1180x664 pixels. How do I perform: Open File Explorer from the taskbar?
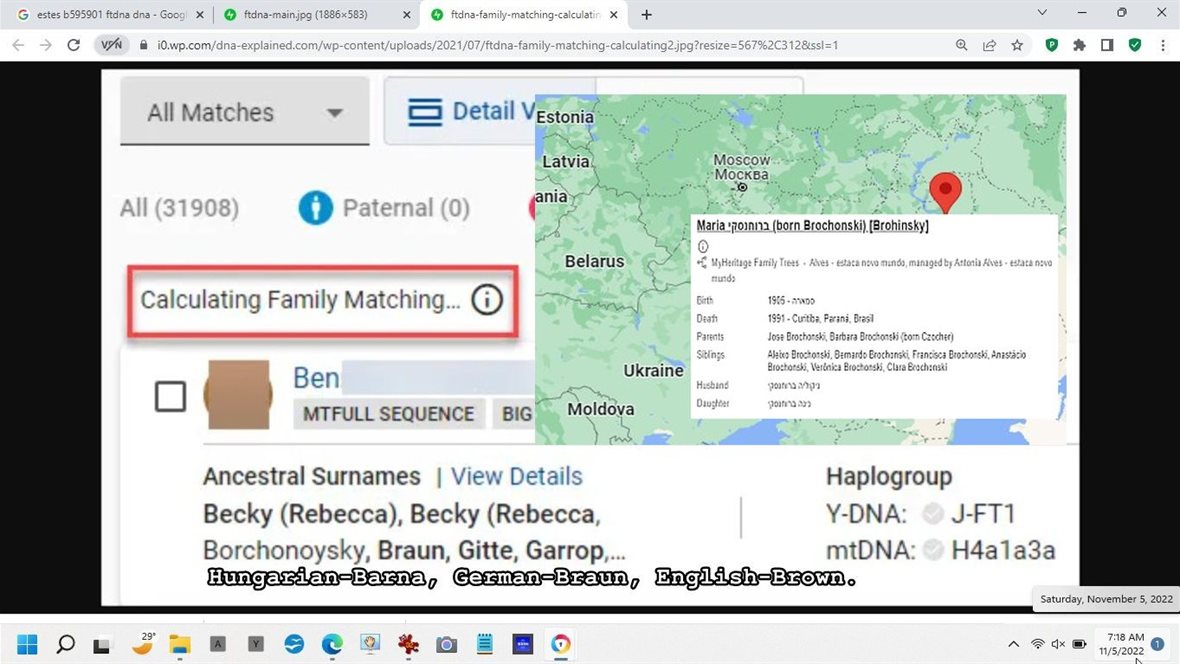click(179, 644)
